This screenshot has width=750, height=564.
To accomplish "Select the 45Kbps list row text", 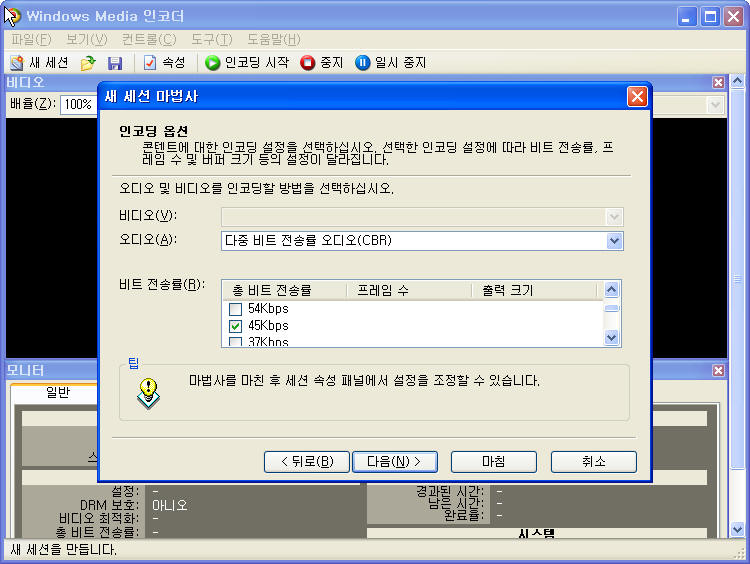I will (268, 326).
